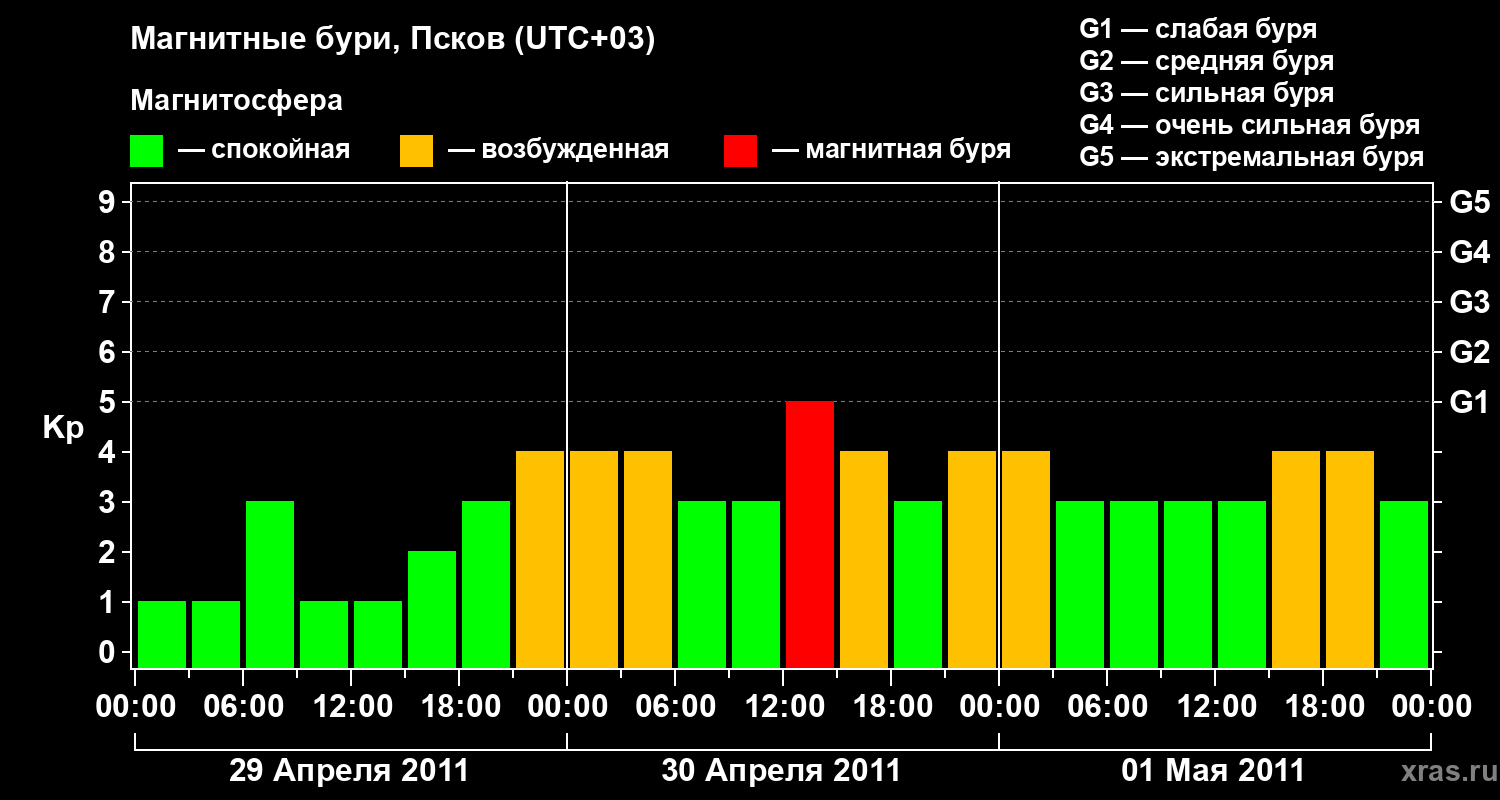Screen dimensions: 1500x800
Task: Click the '18:00' time label above 29 Апреля
Action: [x=459, y=707]
